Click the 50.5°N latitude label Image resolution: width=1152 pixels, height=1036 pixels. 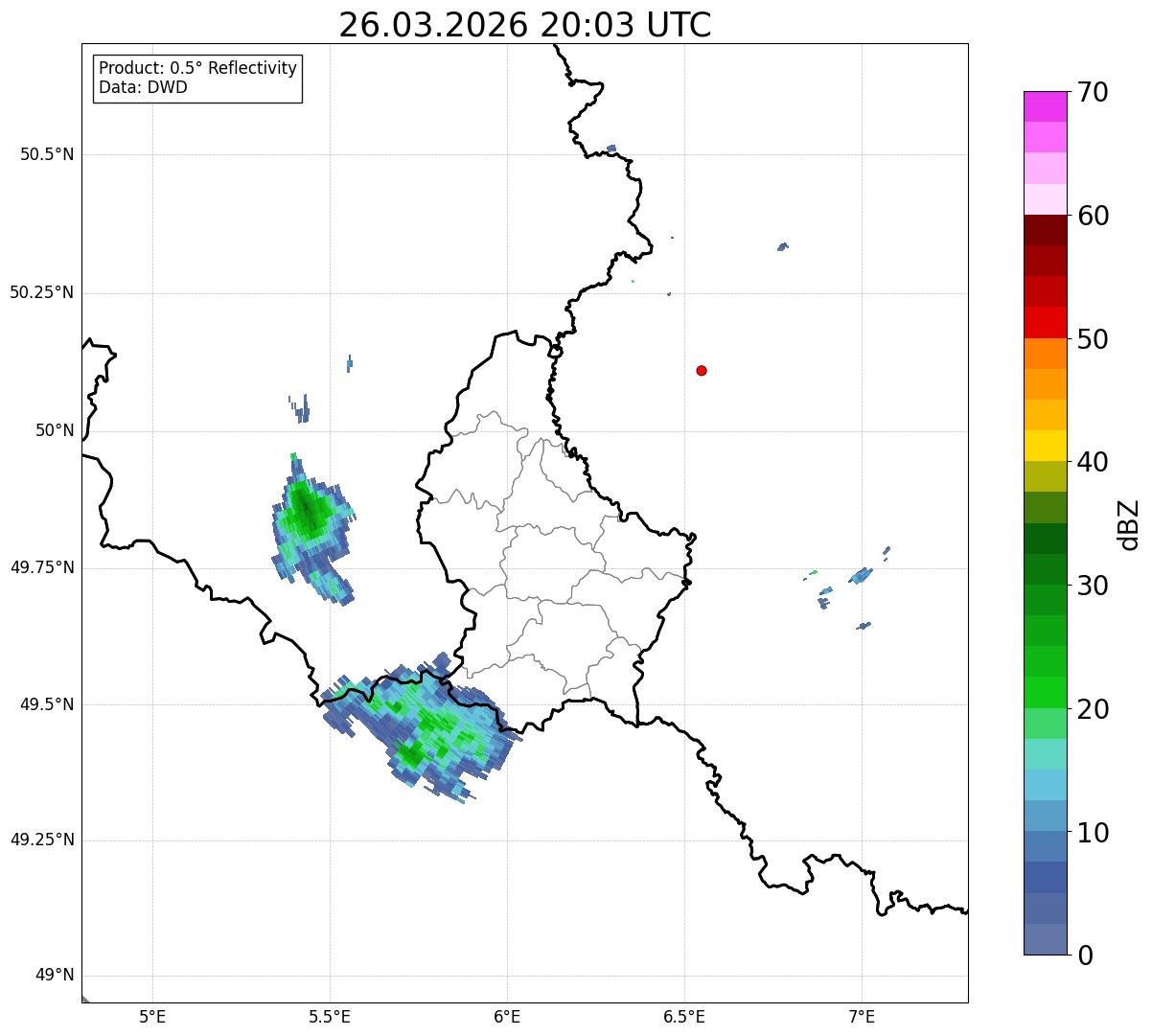(47, 154)
